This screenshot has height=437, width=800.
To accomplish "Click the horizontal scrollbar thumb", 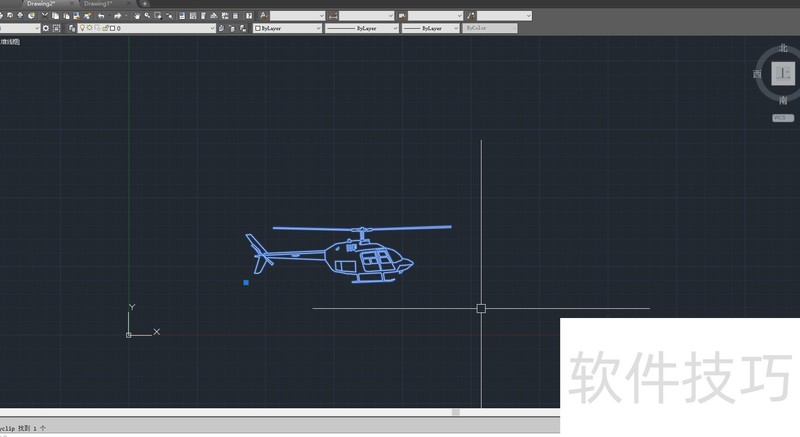I will click(456, 412).
